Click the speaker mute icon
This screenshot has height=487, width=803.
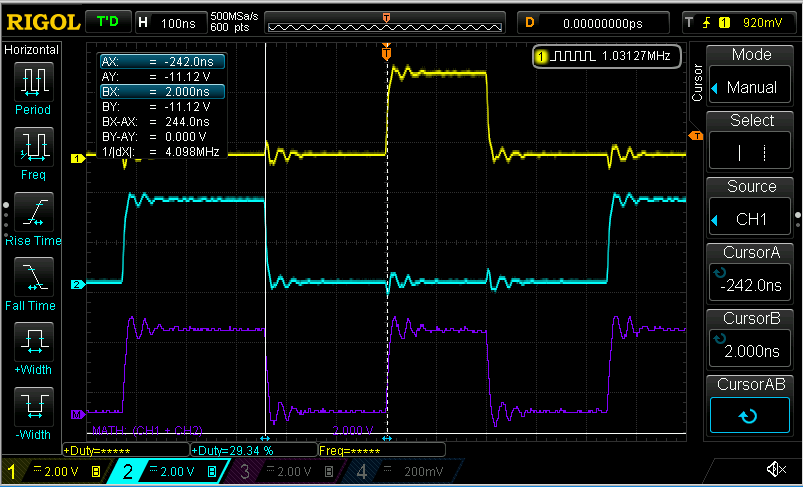[775, 470]
